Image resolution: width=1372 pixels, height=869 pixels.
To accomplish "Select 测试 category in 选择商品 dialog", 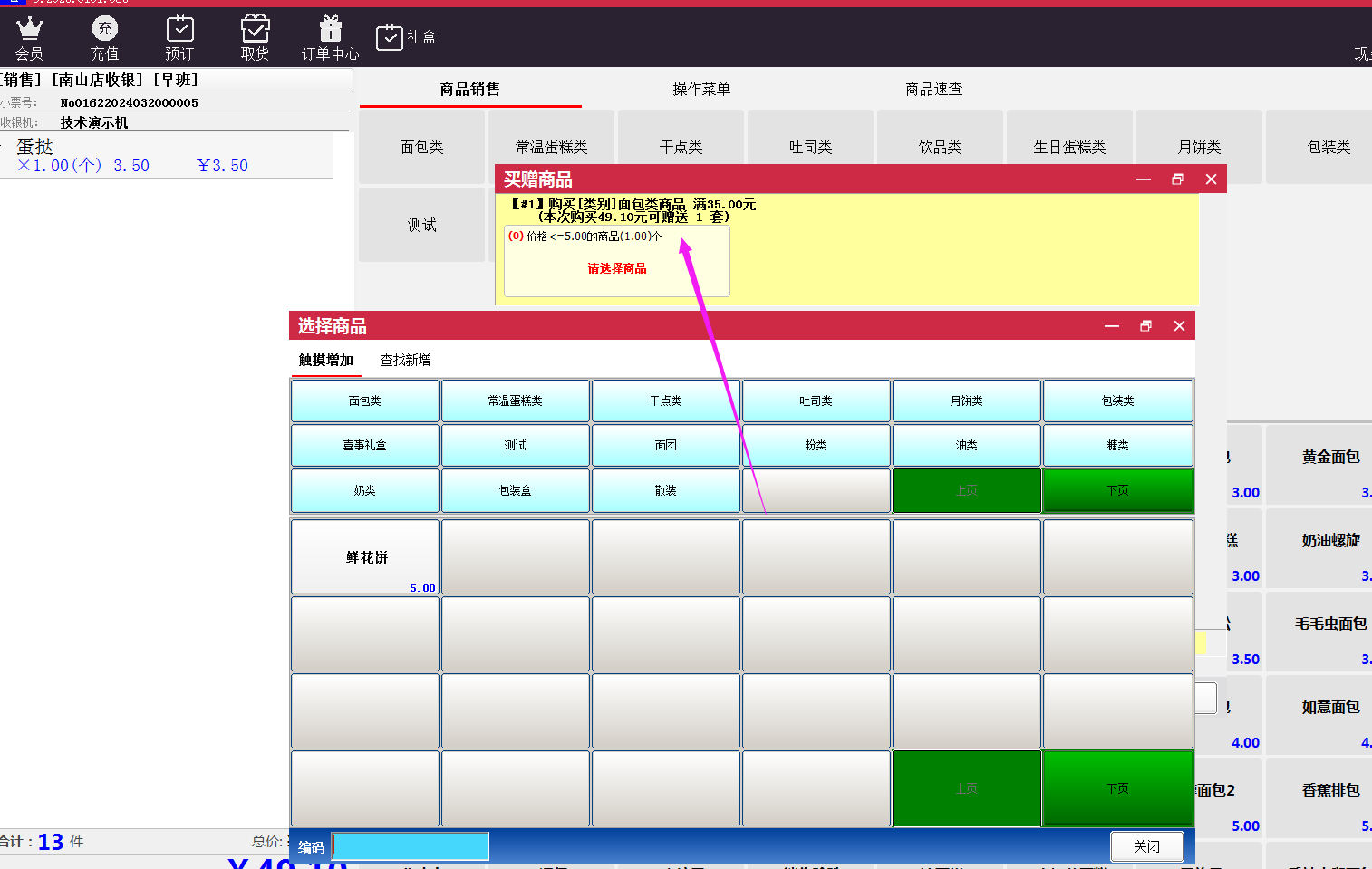I will tap(516, 445).
